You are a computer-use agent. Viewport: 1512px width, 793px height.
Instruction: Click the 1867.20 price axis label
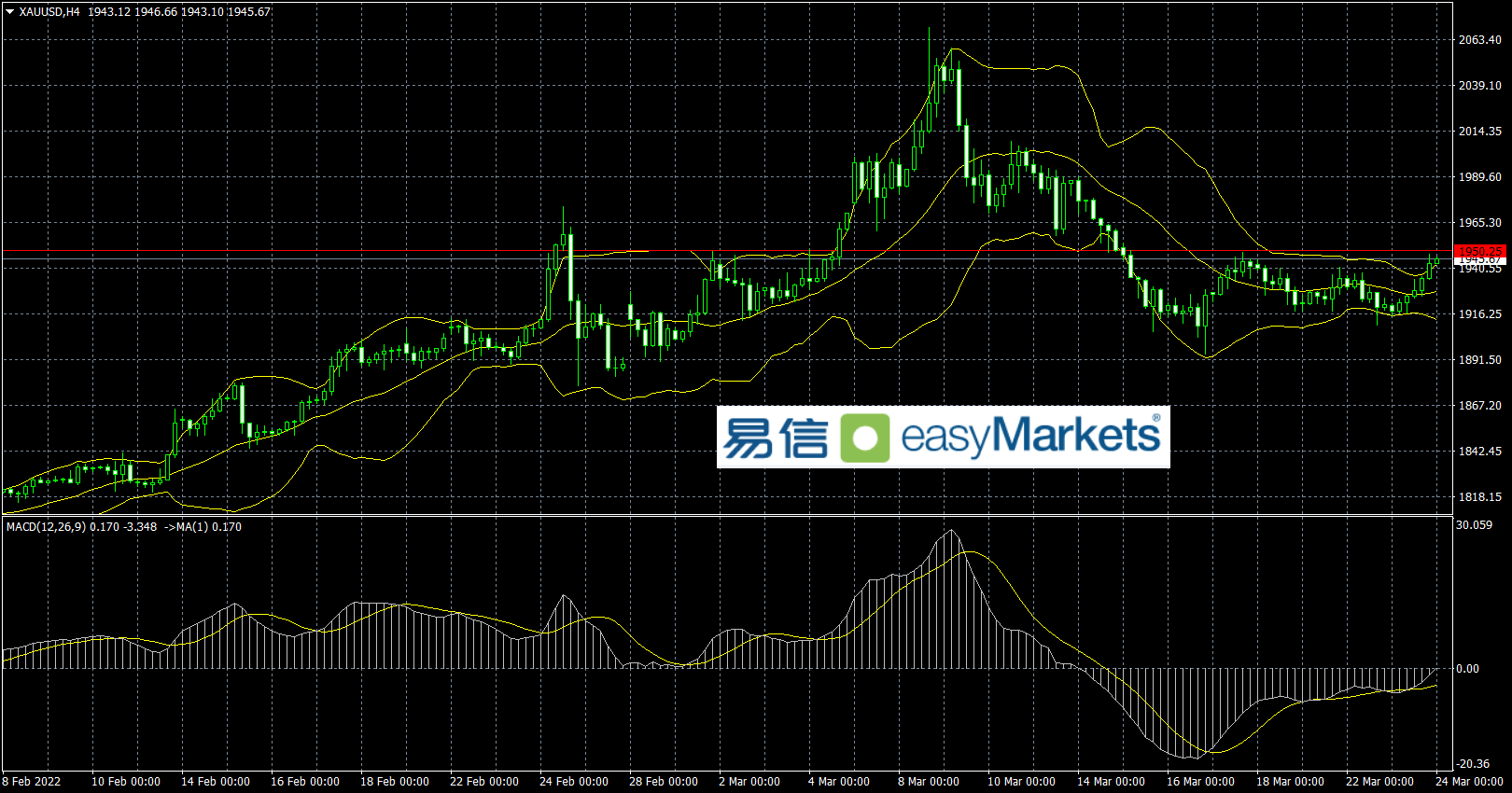(x=1480, y=406)
